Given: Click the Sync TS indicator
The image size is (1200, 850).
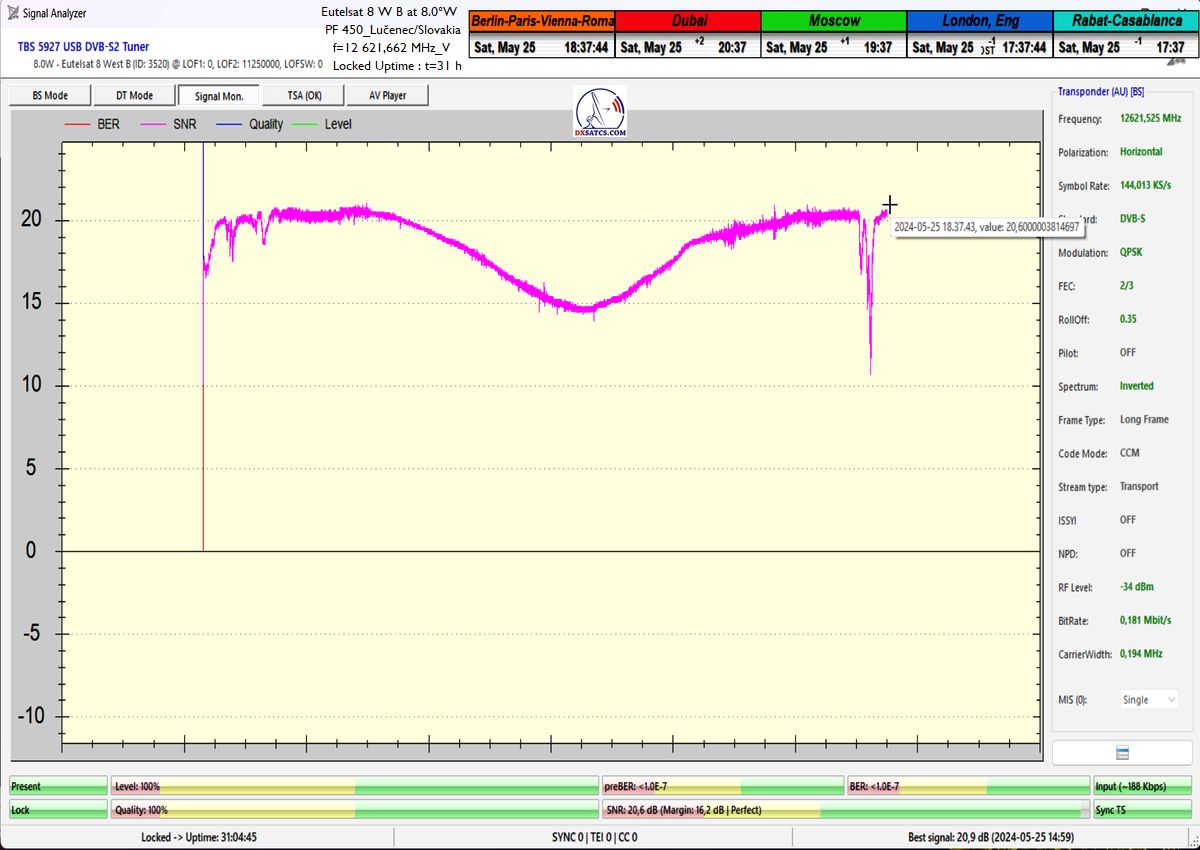Looking at the screenshot, I should click(1142, 810).
